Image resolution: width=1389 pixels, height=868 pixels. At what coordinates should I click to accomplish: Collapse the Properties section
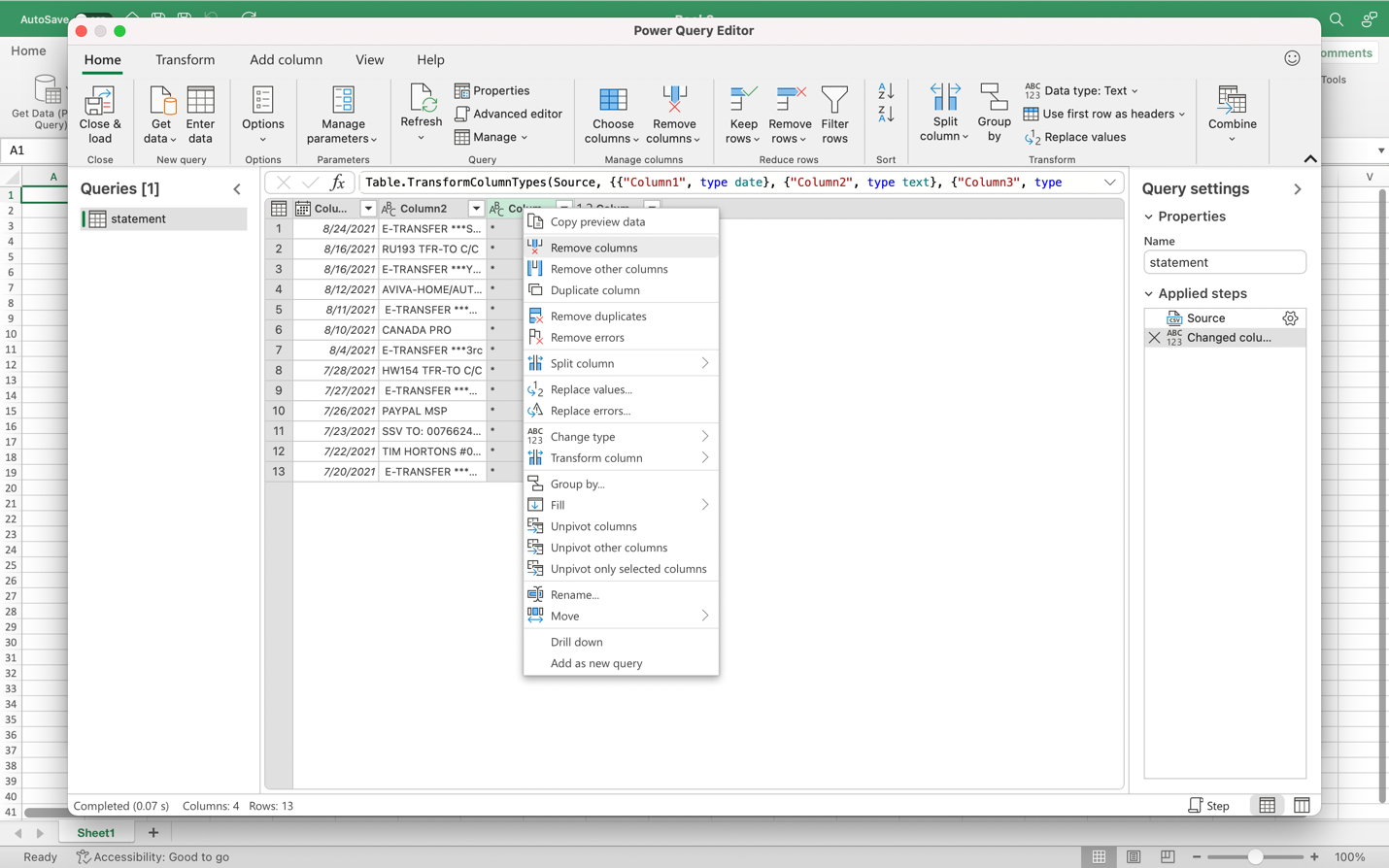(x=1149, y=217)
